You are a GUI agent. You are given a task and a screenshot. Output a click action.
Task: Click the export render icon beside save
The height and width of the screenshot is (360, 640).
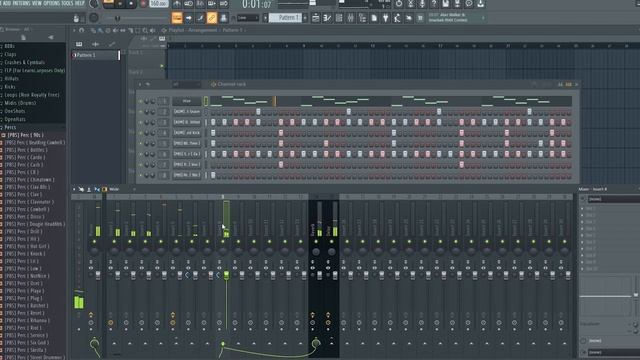point(458,4)
